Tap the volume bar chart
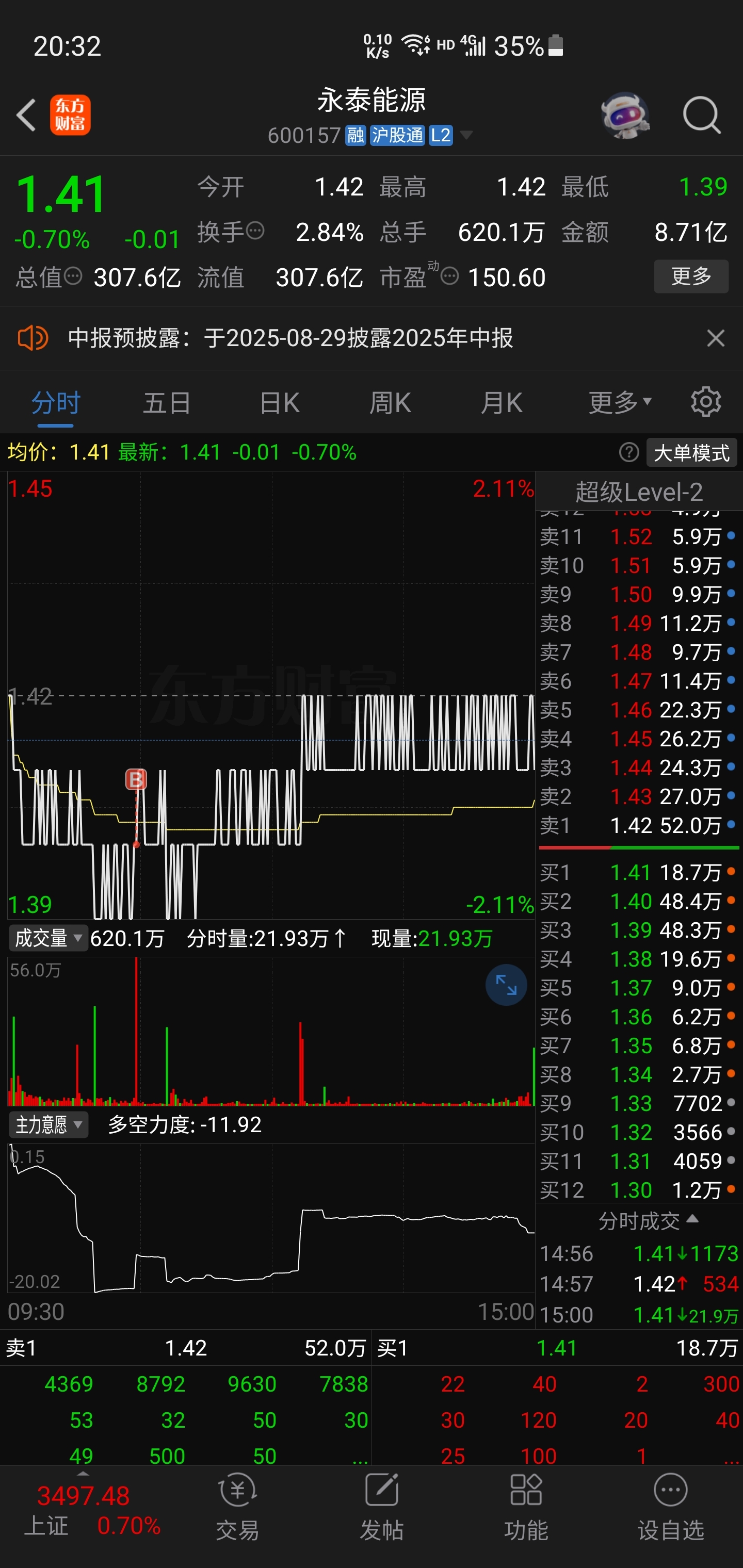Image resolution: width=743 pixels, height=1568 pixels. click(x=271, y=1031)
